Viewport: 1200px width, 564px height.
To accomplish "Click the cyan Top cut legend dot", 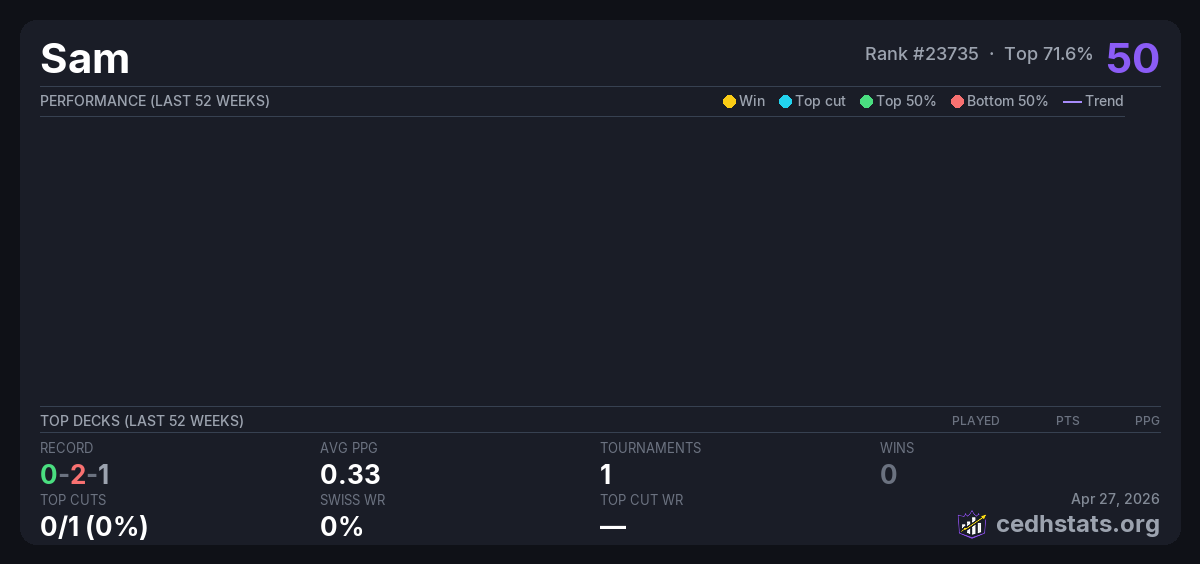I will (x=785, y=101).
